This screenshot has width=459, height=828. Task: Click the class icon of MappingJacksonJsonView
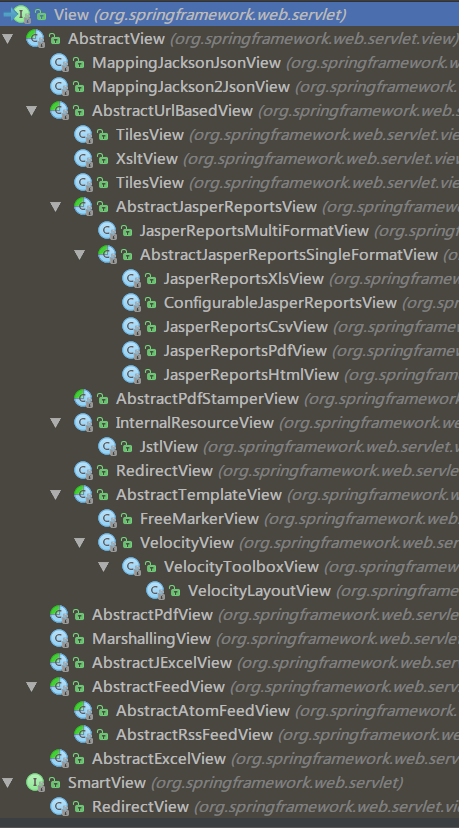click(x=59, y=63)
